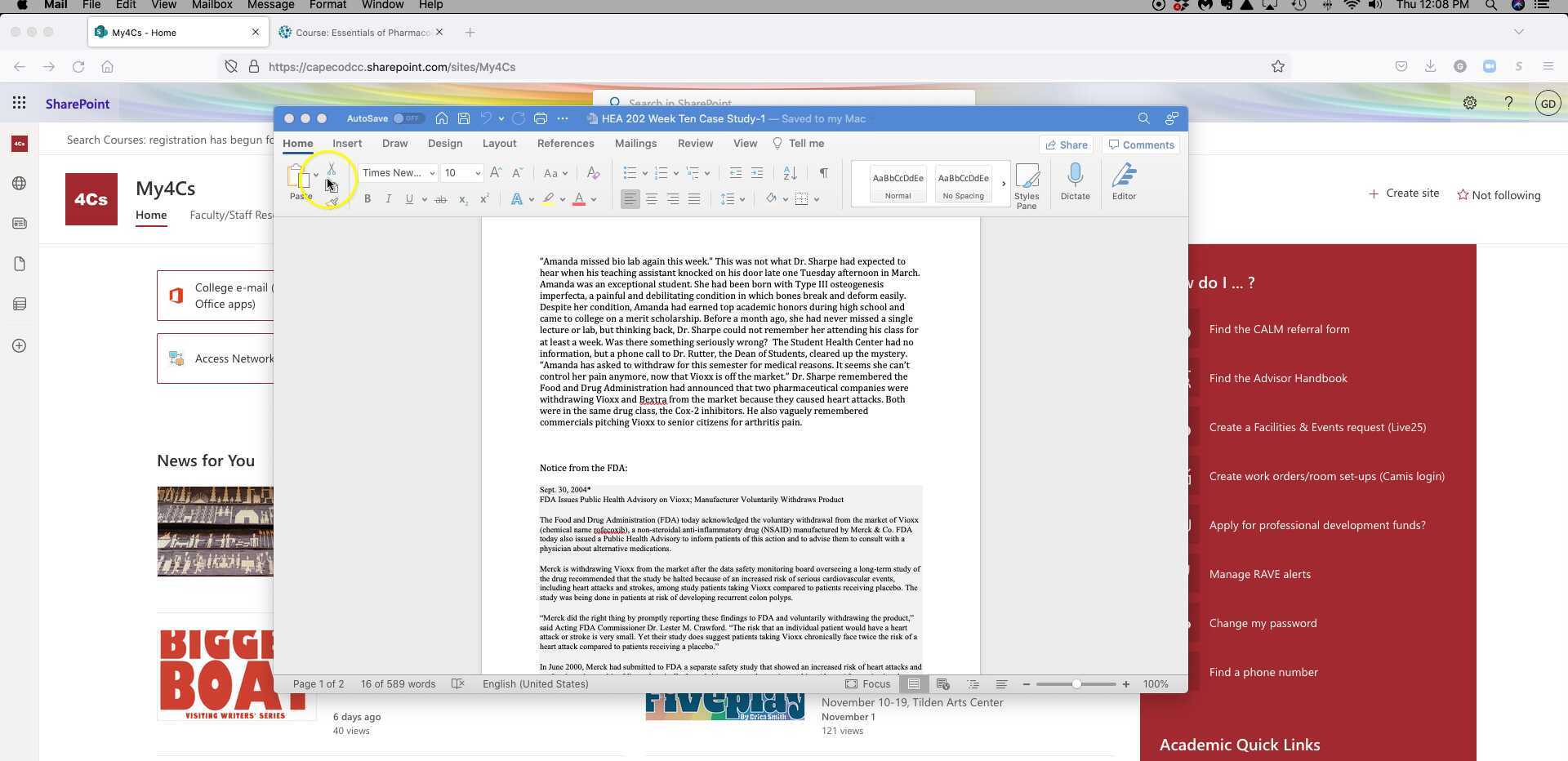Open the font size dropdown
1568x761 pixels.
pyautogui.click(x=478, y=173)
